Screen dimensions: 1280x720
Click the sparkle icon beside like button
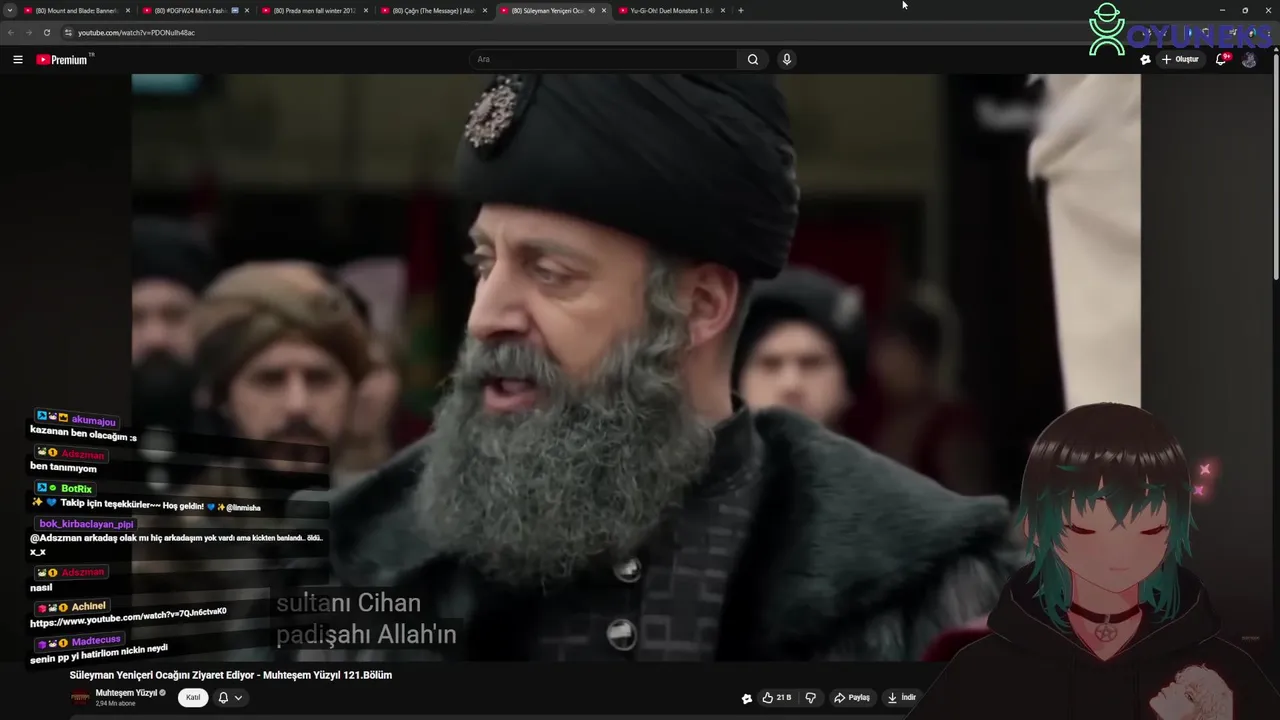pos(746,698)
